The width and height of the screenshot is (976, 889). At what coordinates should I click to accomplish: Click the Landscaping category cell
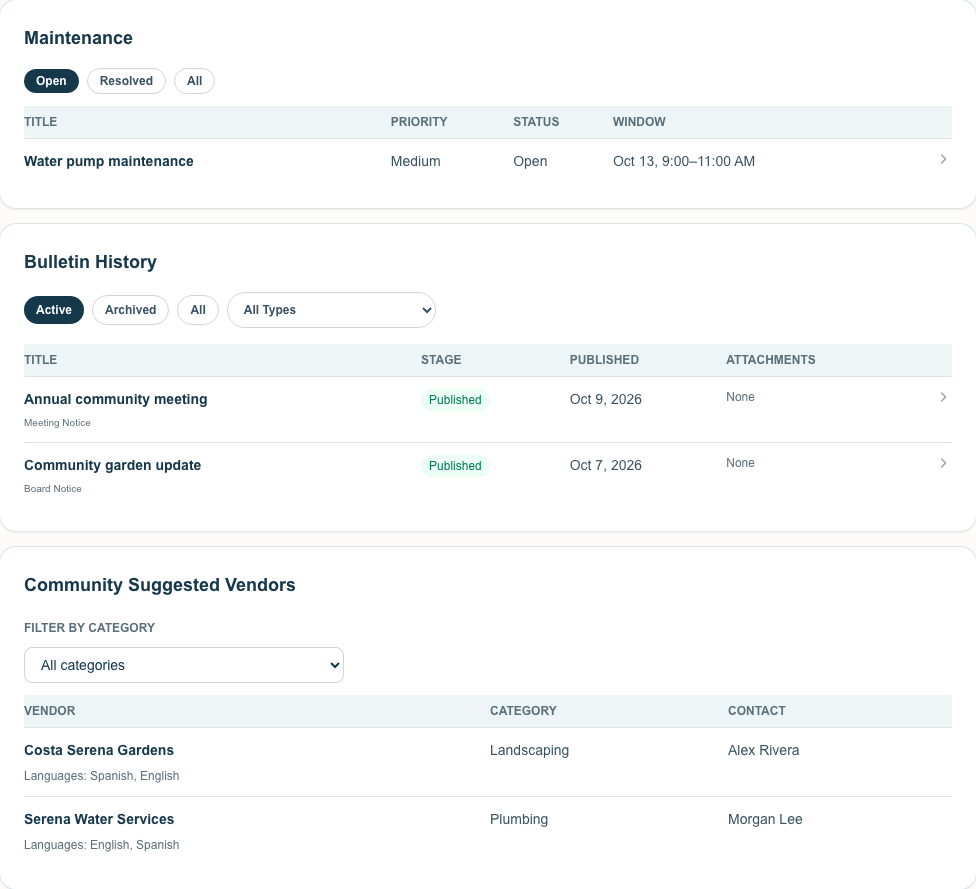coord(529,750)
